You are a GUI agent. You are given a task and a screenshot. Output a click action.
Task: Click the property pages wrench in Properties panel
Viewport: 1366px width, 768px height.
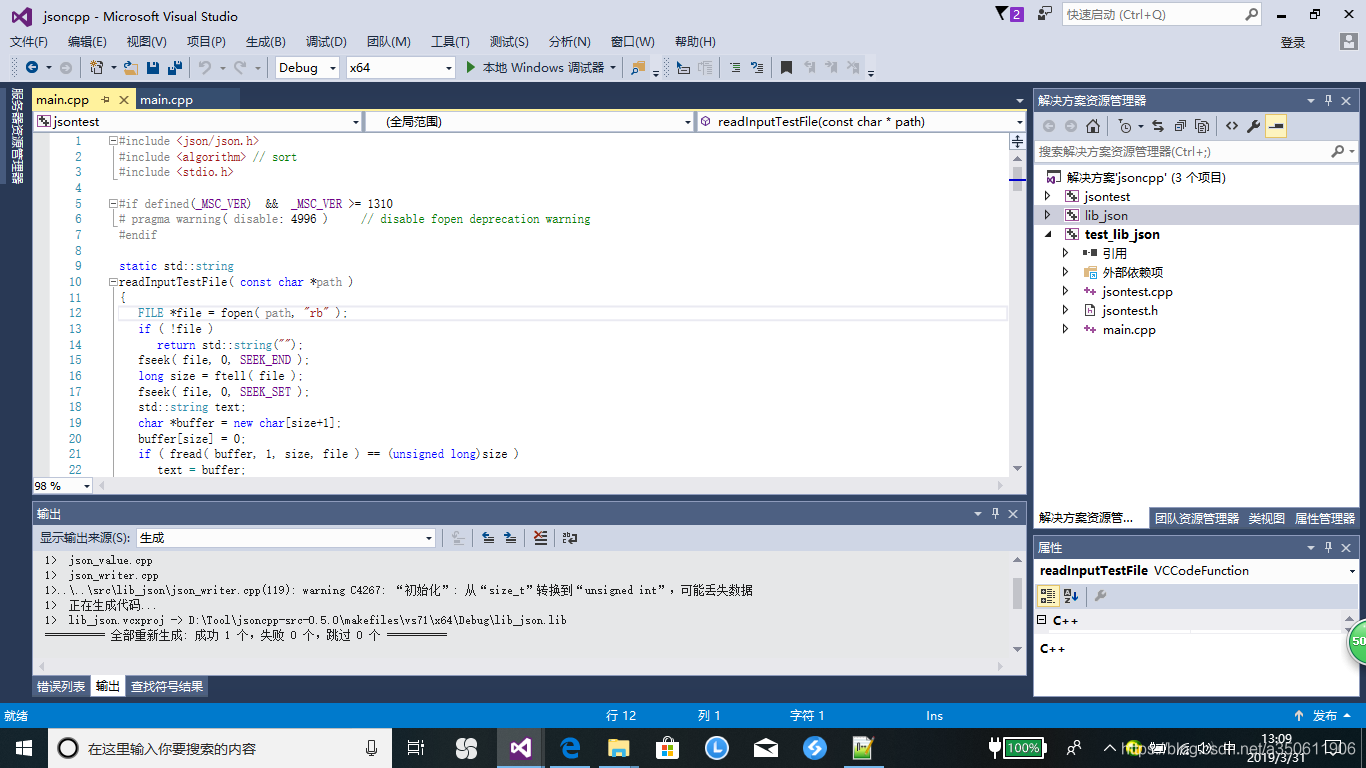click(x=1100, y=596)
